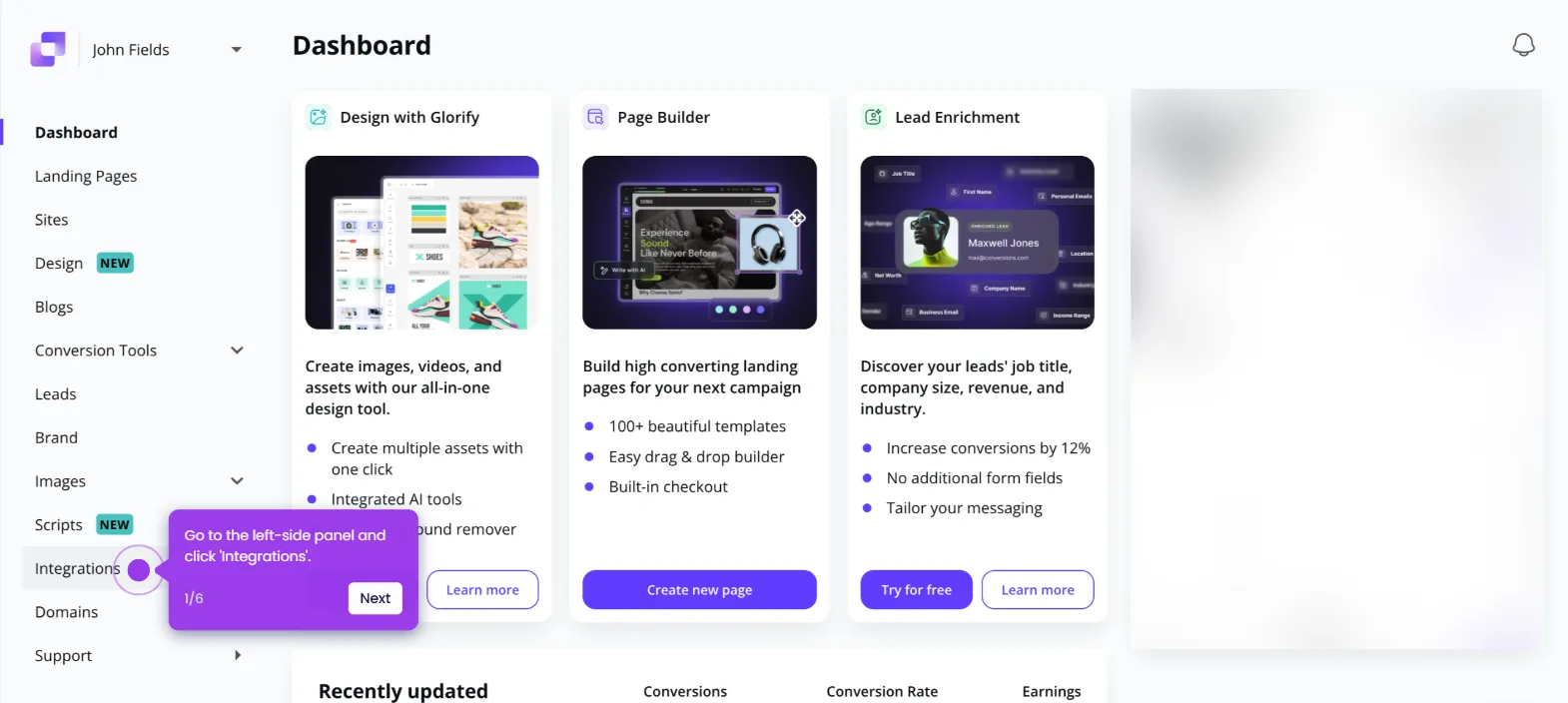Select Domains in the left panel

[67, 612]
